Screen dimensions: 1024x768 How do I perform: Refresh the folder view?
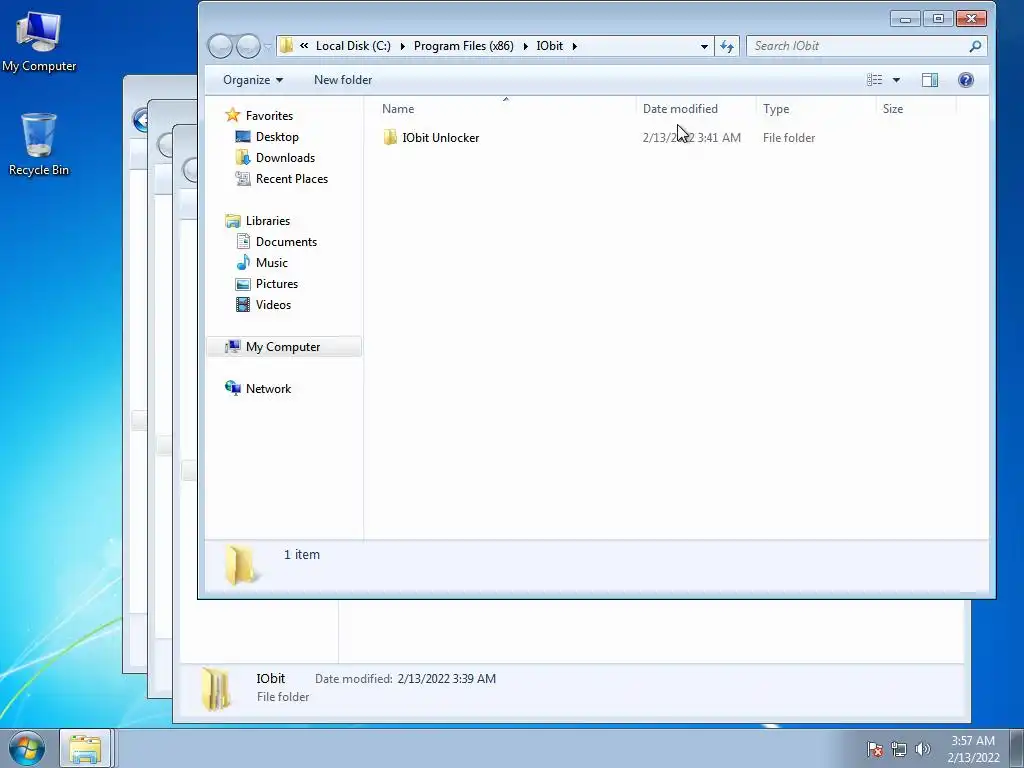click(727, 46)
